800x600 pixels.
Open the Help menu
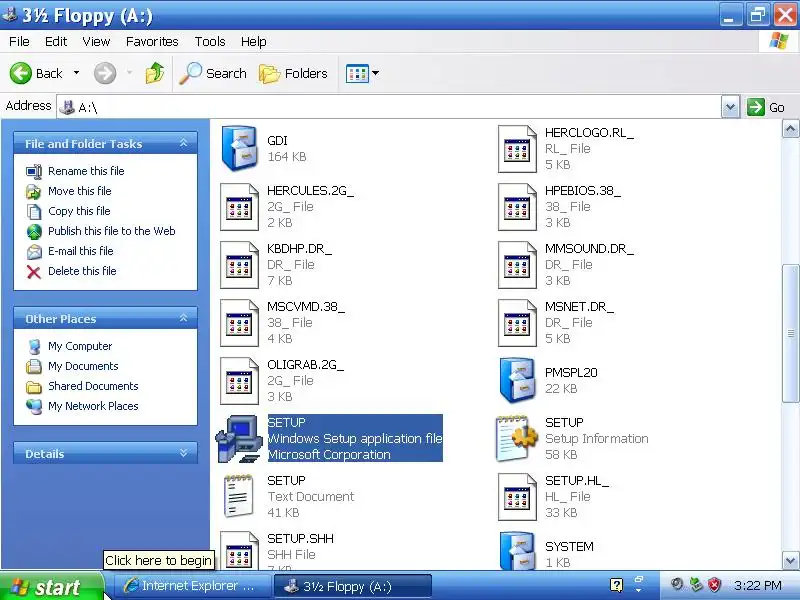pyautogui.click(x=254, y=41)
